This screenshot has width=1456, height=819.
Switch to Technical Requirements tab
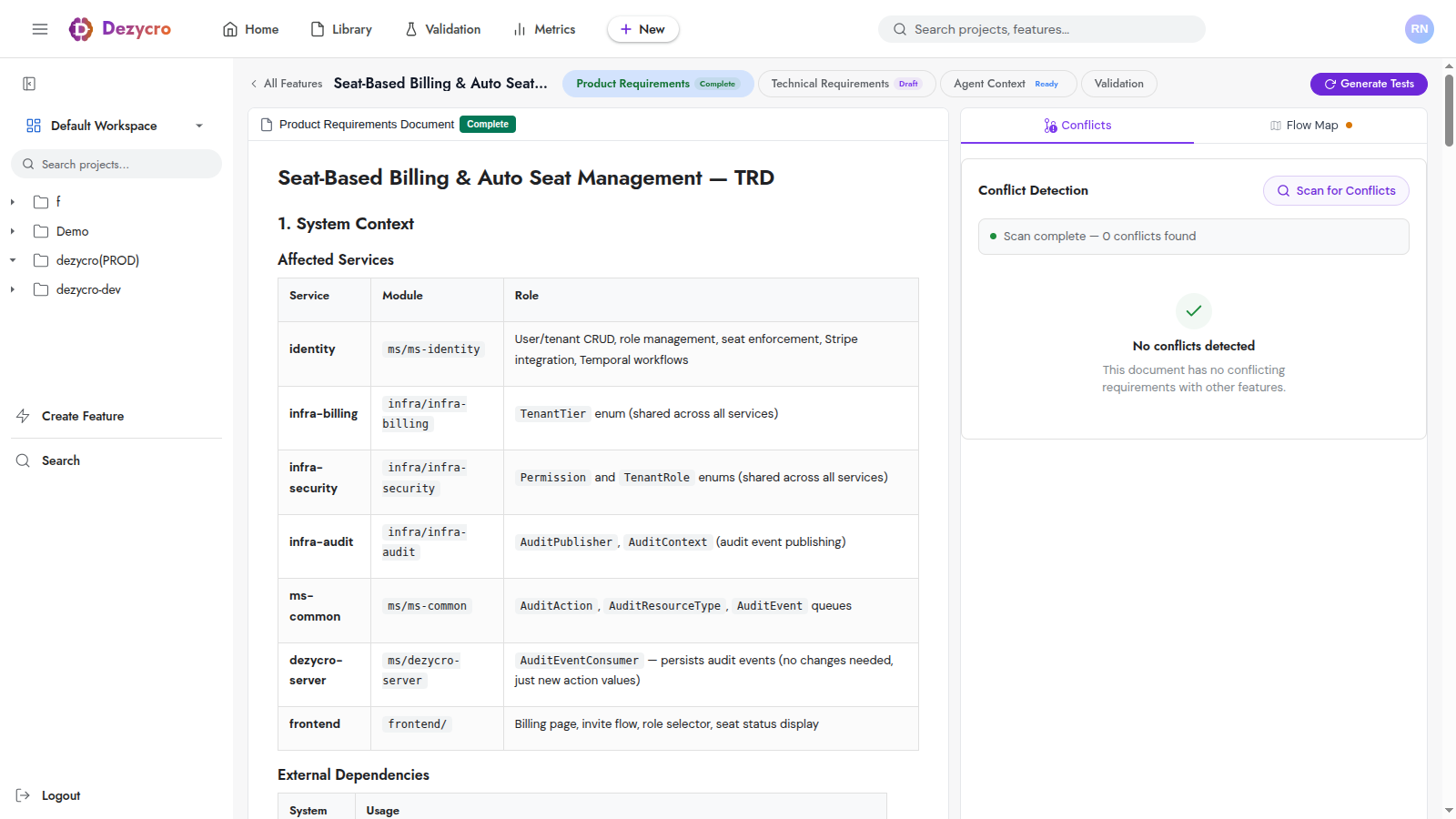[x=846, y=84]
